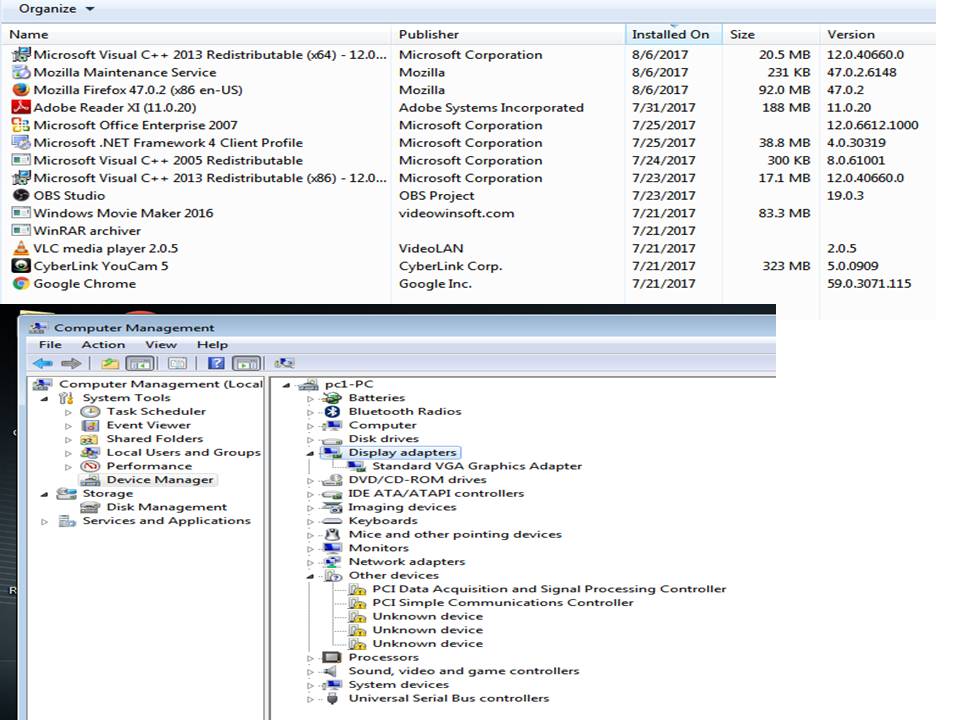Image resolution: width=960 pixels, height=720 pixels.
Task: Click the Up one level folder icon
Action: (x=110, y=363)
